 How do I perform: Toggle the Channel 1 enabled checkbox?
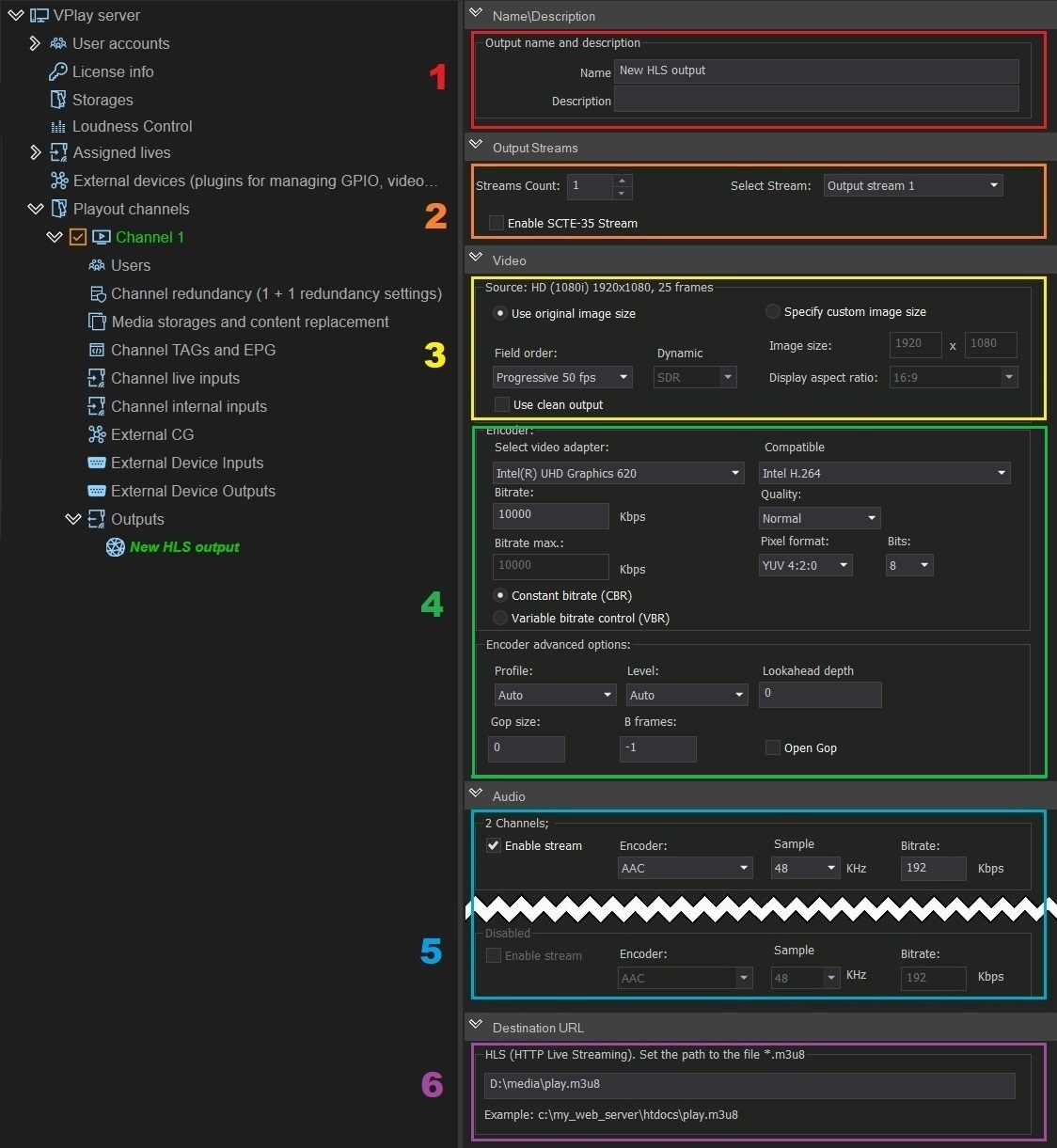tap(78, 237)
